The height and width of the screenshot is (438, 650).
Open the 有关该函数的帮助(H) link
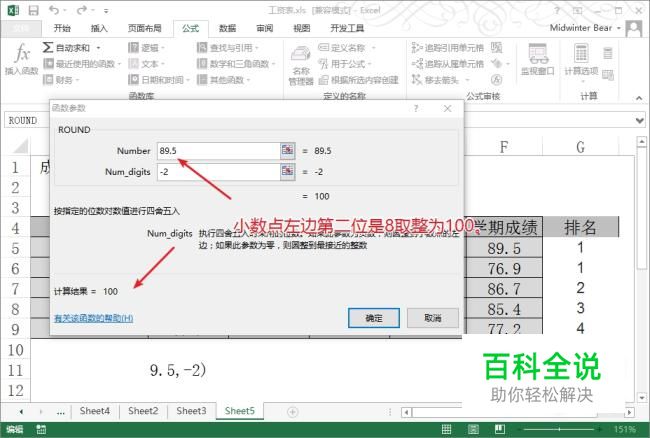point(94,318)
